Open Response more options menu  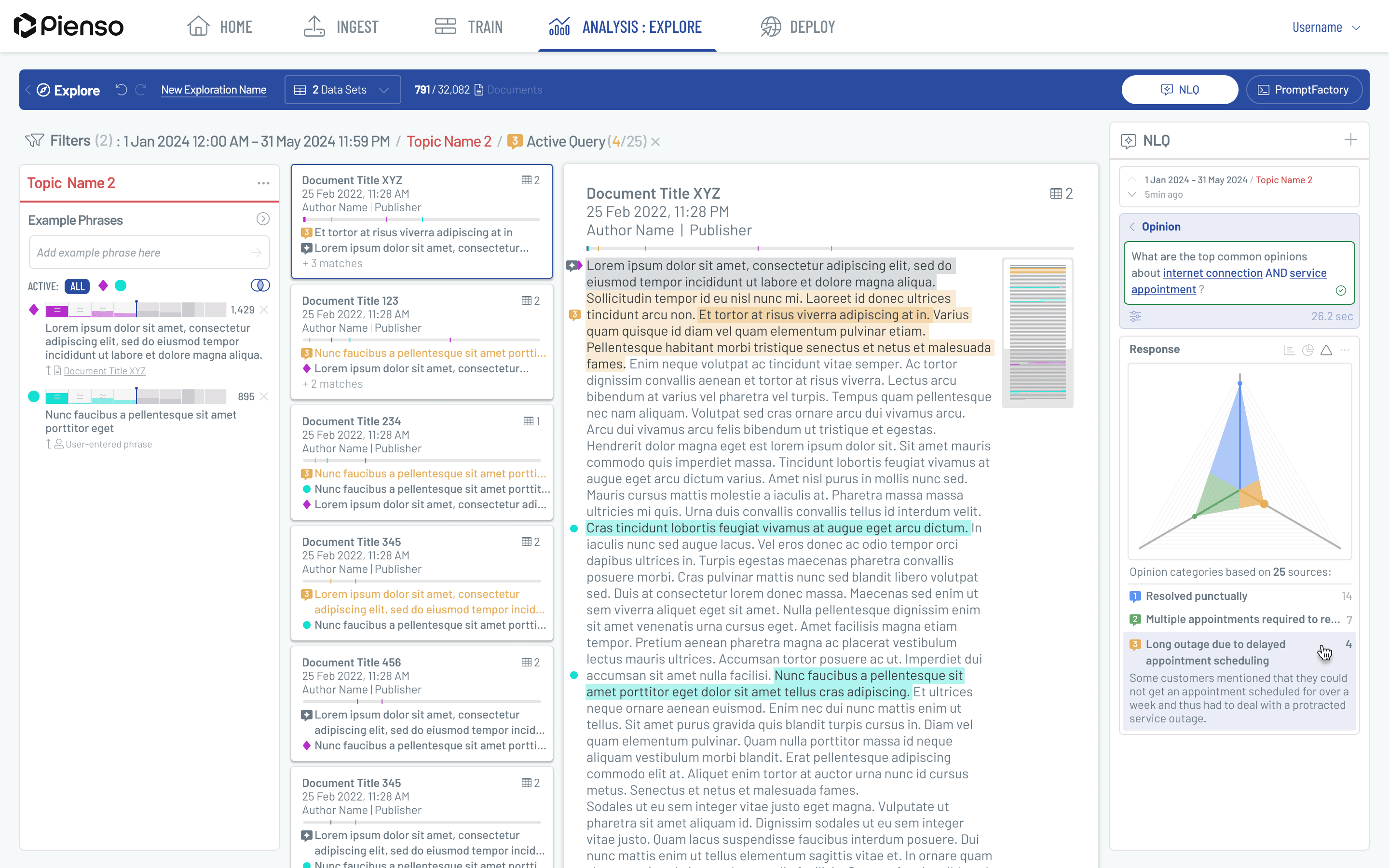(1345, 350)
